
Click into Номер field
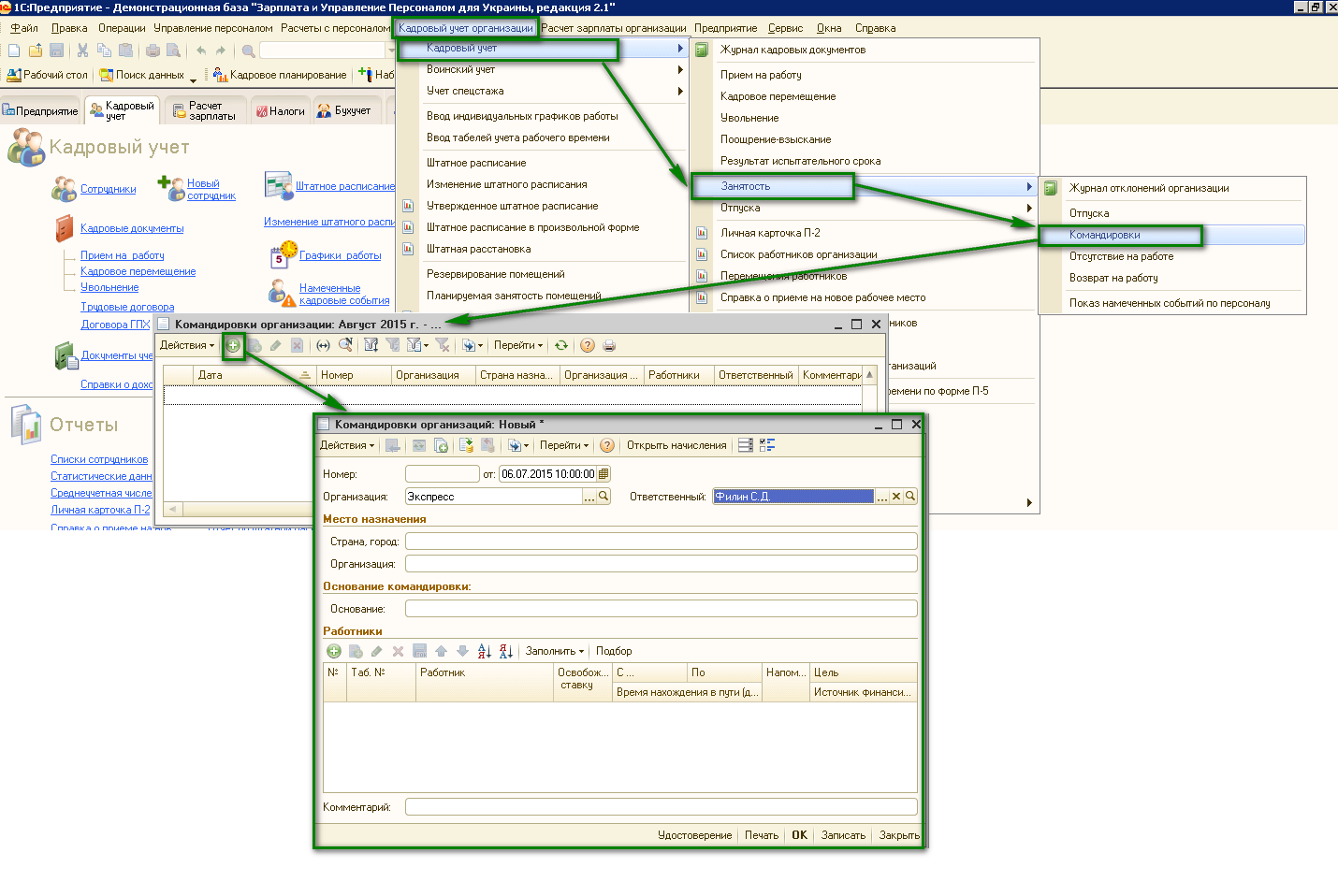(x=442, y=474)
